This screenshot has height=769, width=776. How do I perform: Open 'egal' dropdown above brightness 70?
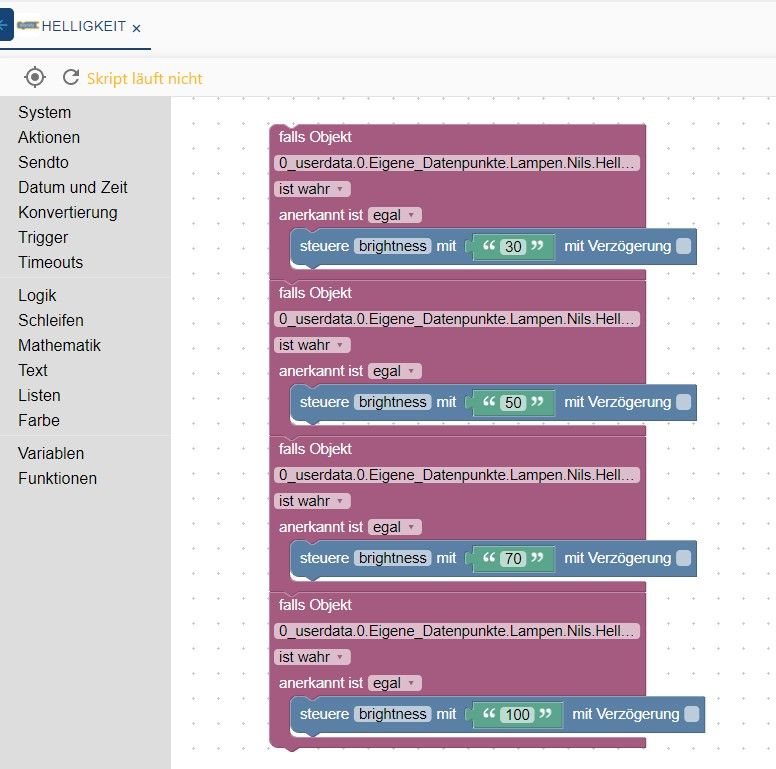(x=394, y=527)
